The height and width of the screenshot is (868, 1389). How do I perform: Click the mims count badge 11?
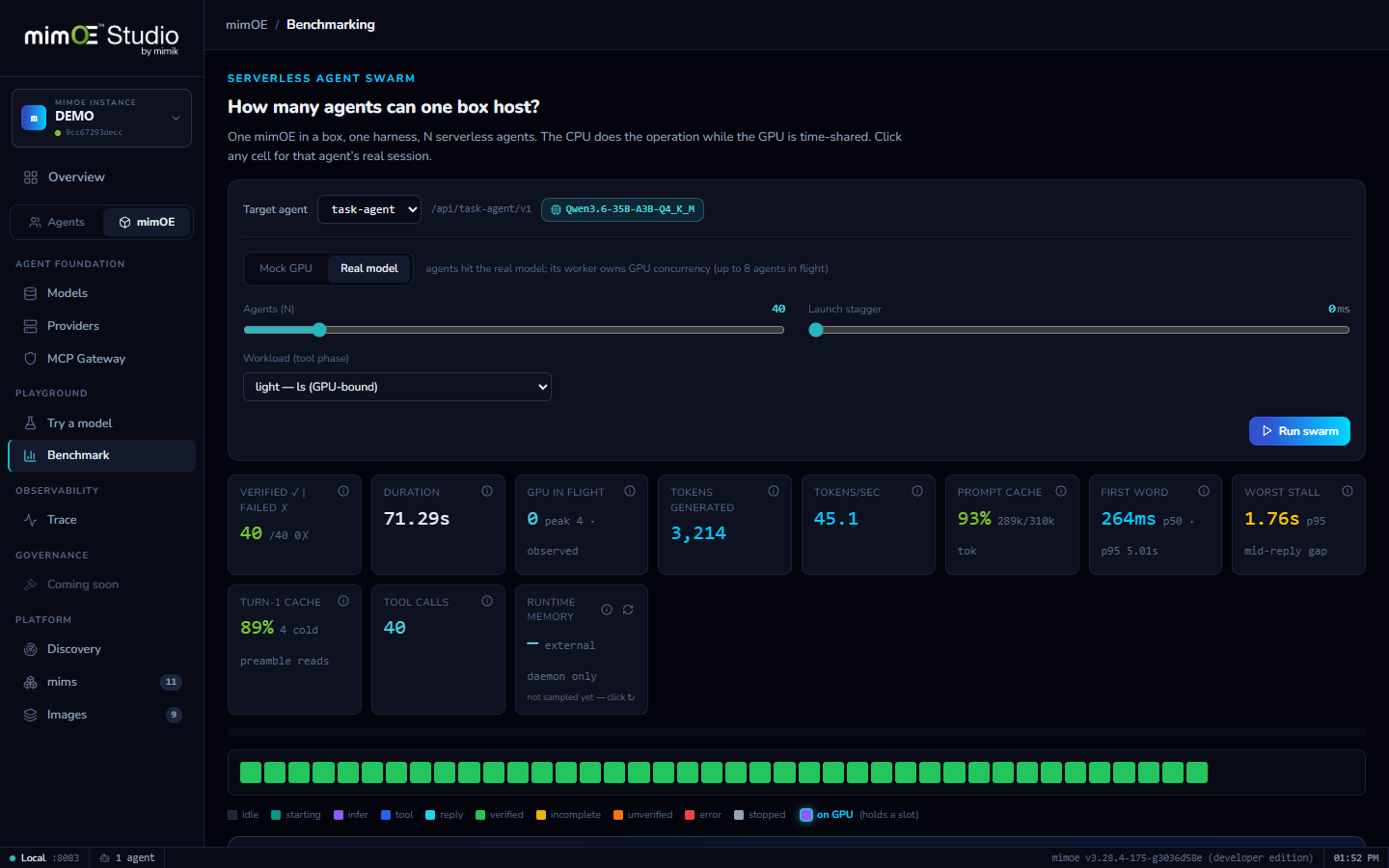(x=171, y=682)
